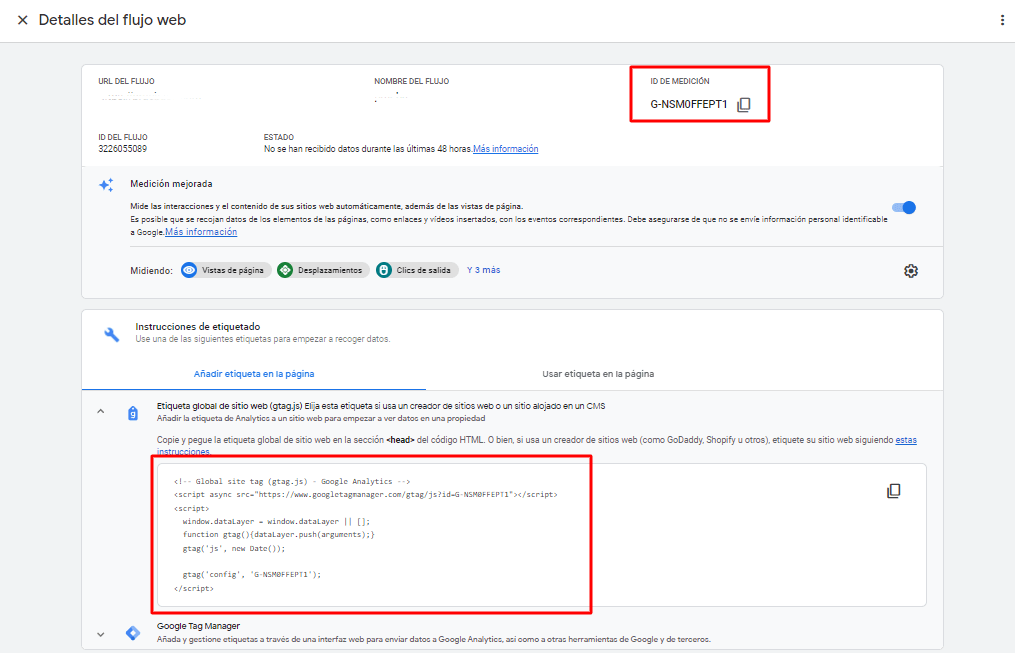Open Más información link under Medición mejorada
Image resolution: width=1015 pixels, height=653 pixels.
(201, 232)
